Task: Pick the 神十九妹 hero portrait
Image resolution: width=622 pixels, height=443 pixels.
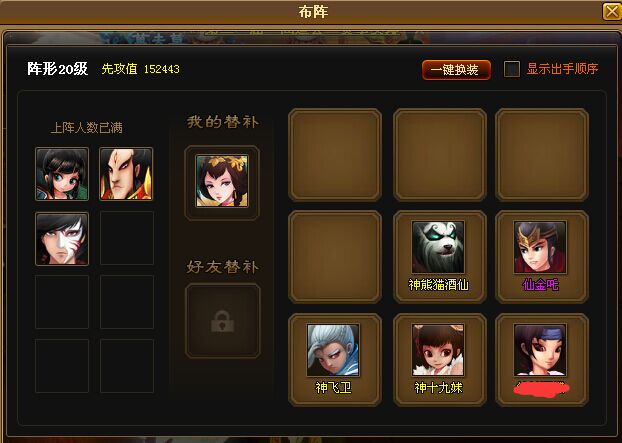Action: coord(438,350)
